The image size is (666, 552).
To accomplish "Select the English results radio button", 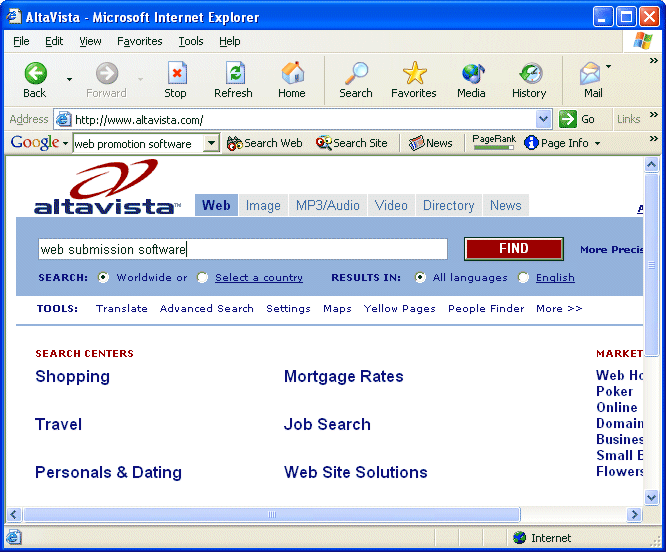I will pyautogui.click(x=523, y=277).
